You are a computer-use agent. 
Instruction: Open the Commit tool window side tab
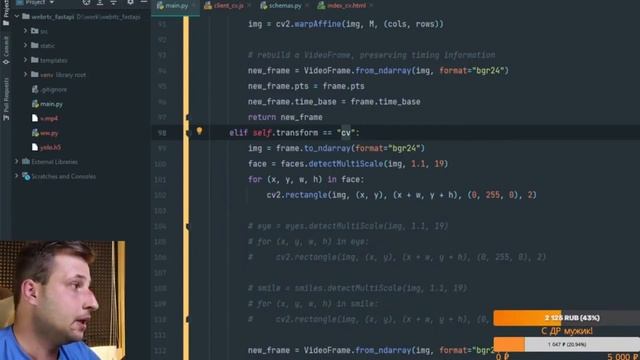click(5, 50)
